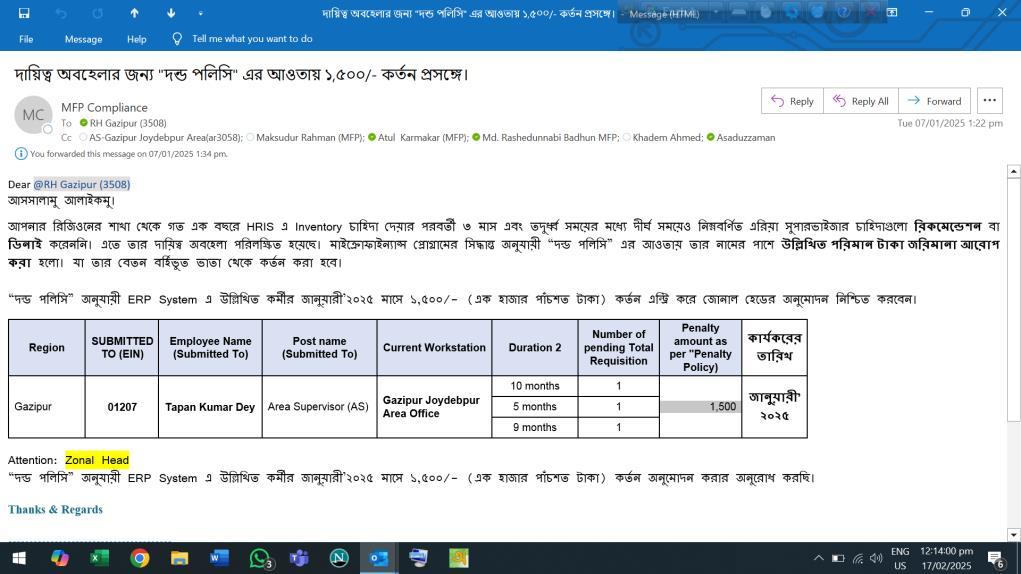Open the more actions ellipsis menu
This screenshot has width=1021, height=574.
[990, 101]
